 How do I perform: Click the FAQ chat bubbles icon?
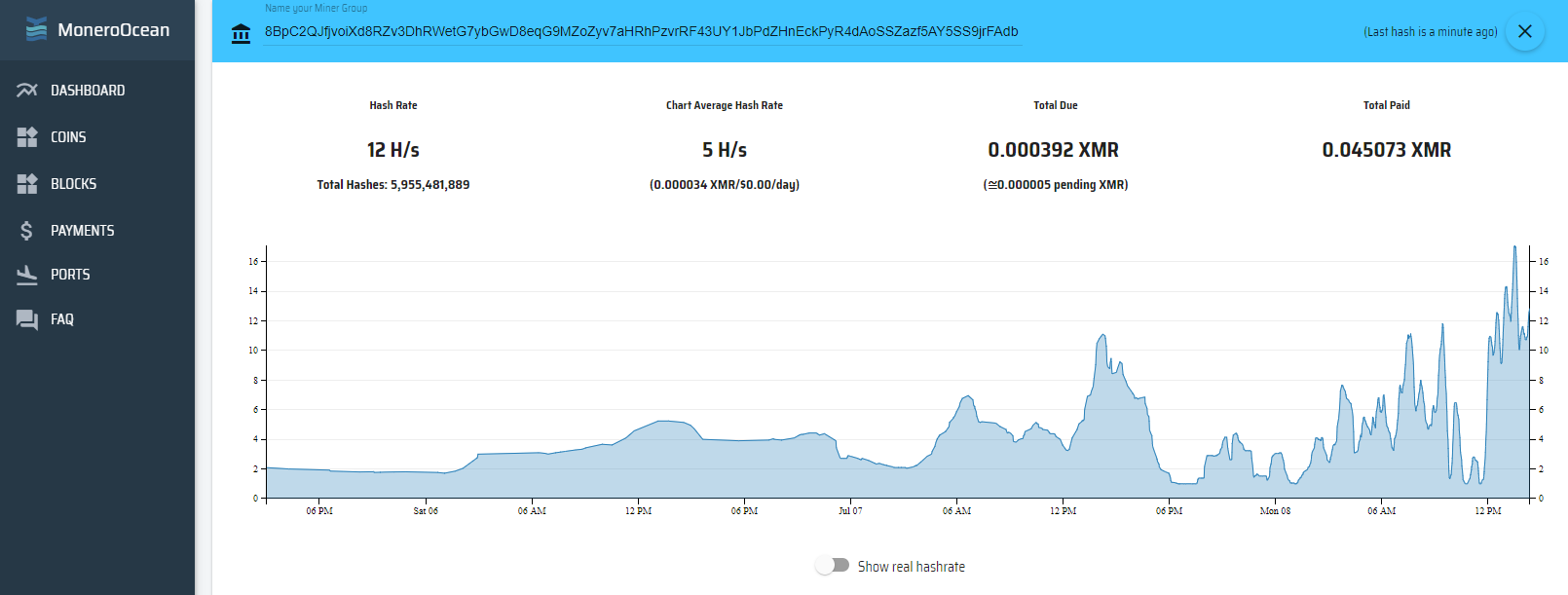pos(26,319)
